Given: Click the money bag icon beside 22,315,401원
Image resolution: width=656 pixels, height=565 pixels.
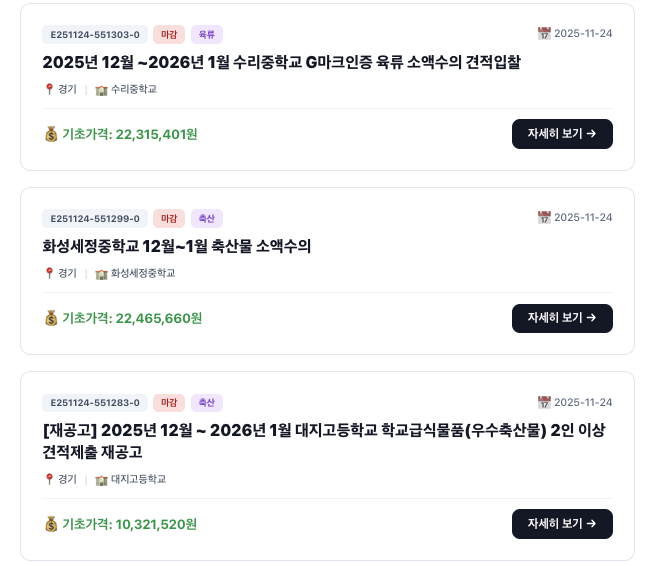Looking at the screenshot, I should 51,134.
